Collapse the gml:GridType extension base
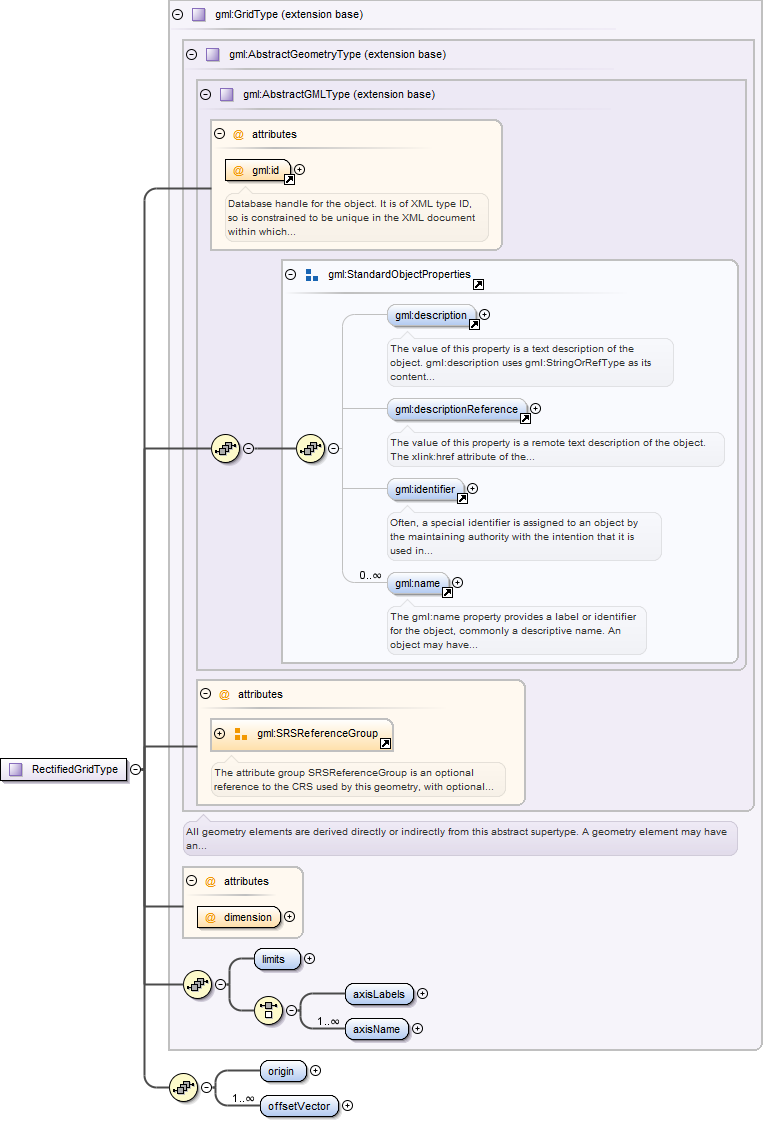 click(177, 15)
